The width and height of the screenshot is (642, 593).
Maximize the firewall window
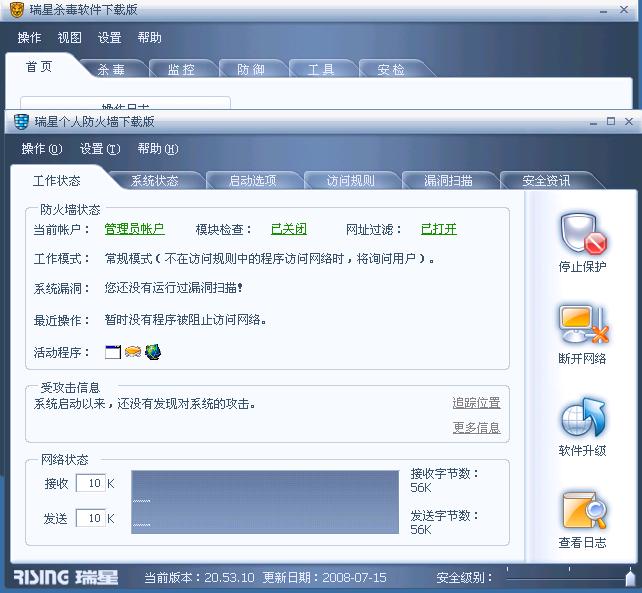[611, 121]
